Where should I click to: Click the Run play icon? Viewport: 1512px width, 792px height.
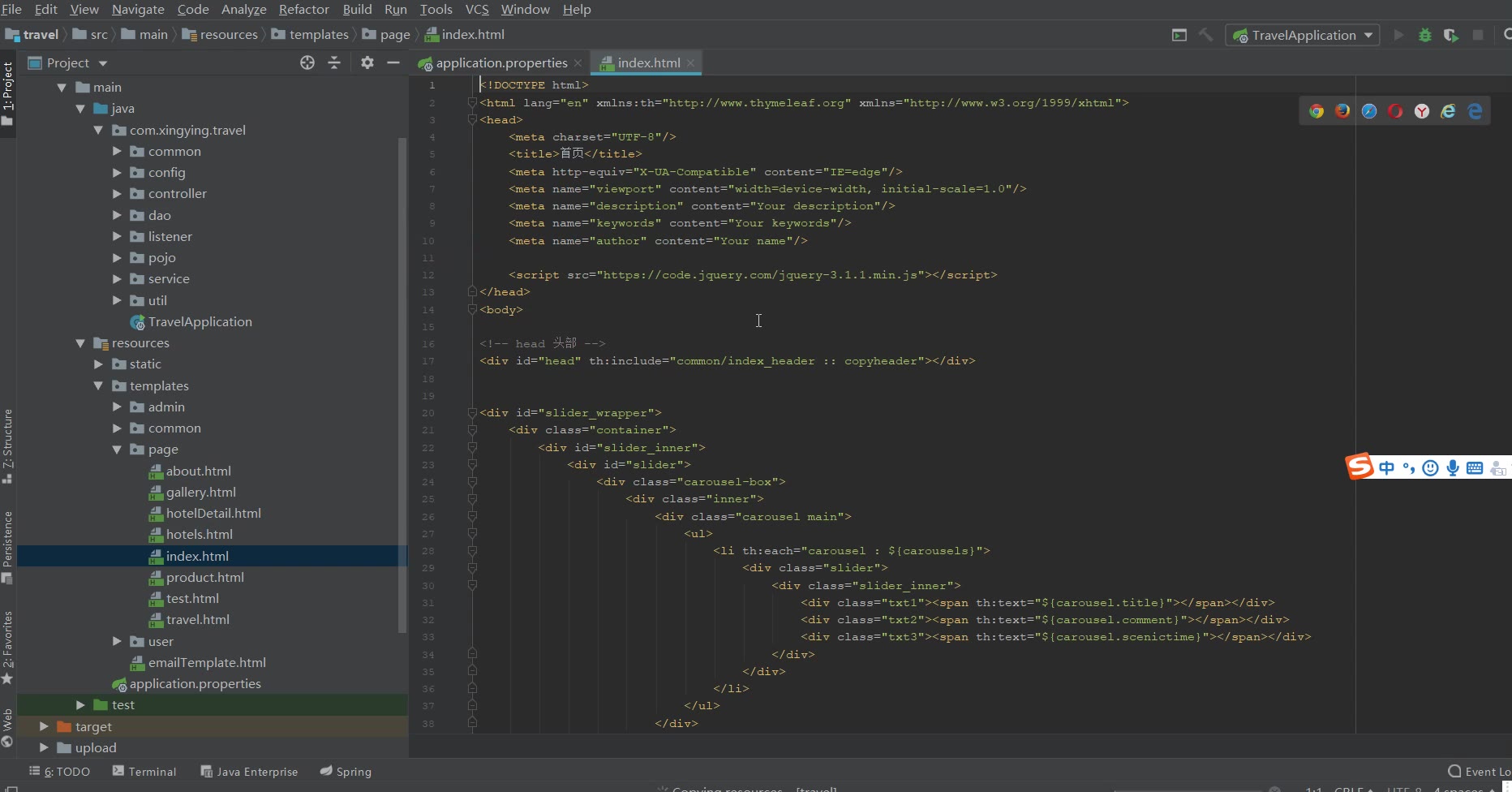(x=1398, y=35)
